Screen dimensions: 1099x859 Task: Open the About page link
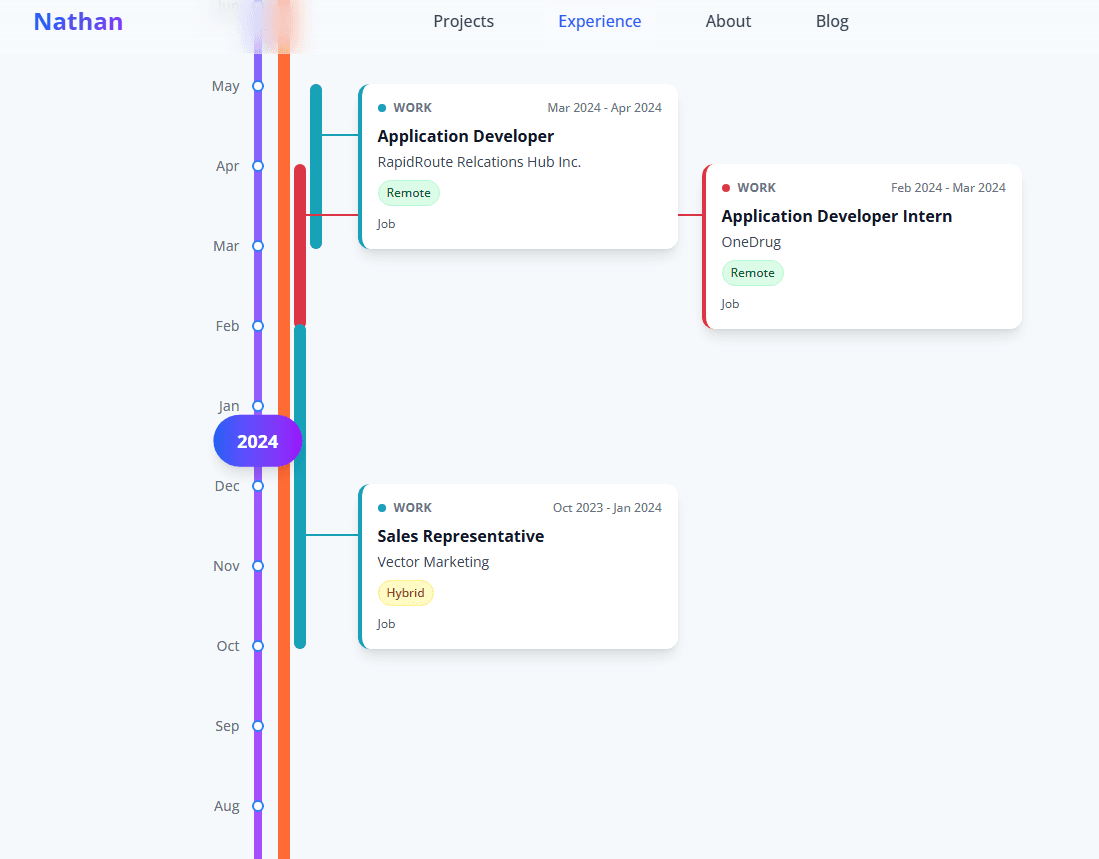coord(728,22)
